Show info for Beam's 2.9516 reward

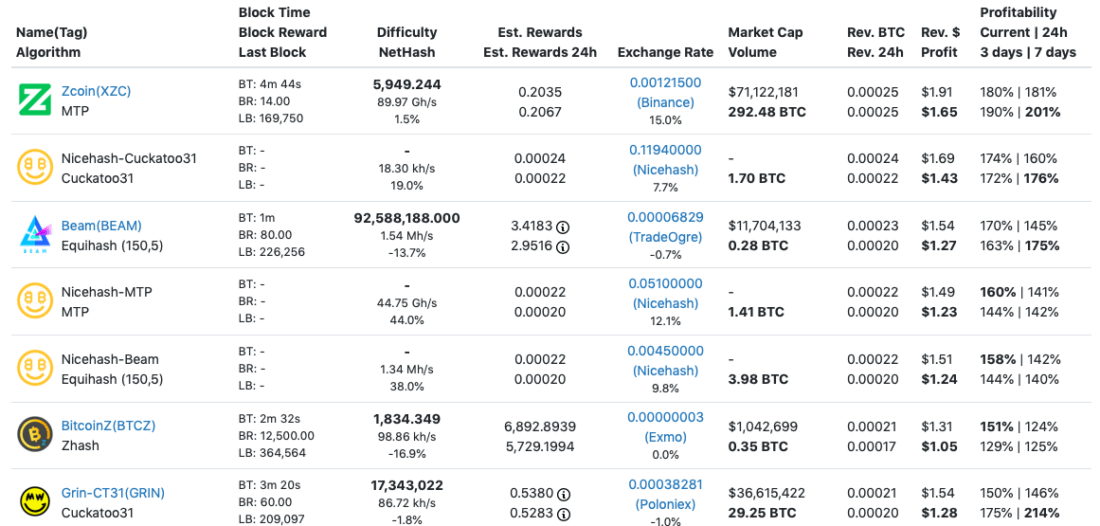[x=563, y=246]
